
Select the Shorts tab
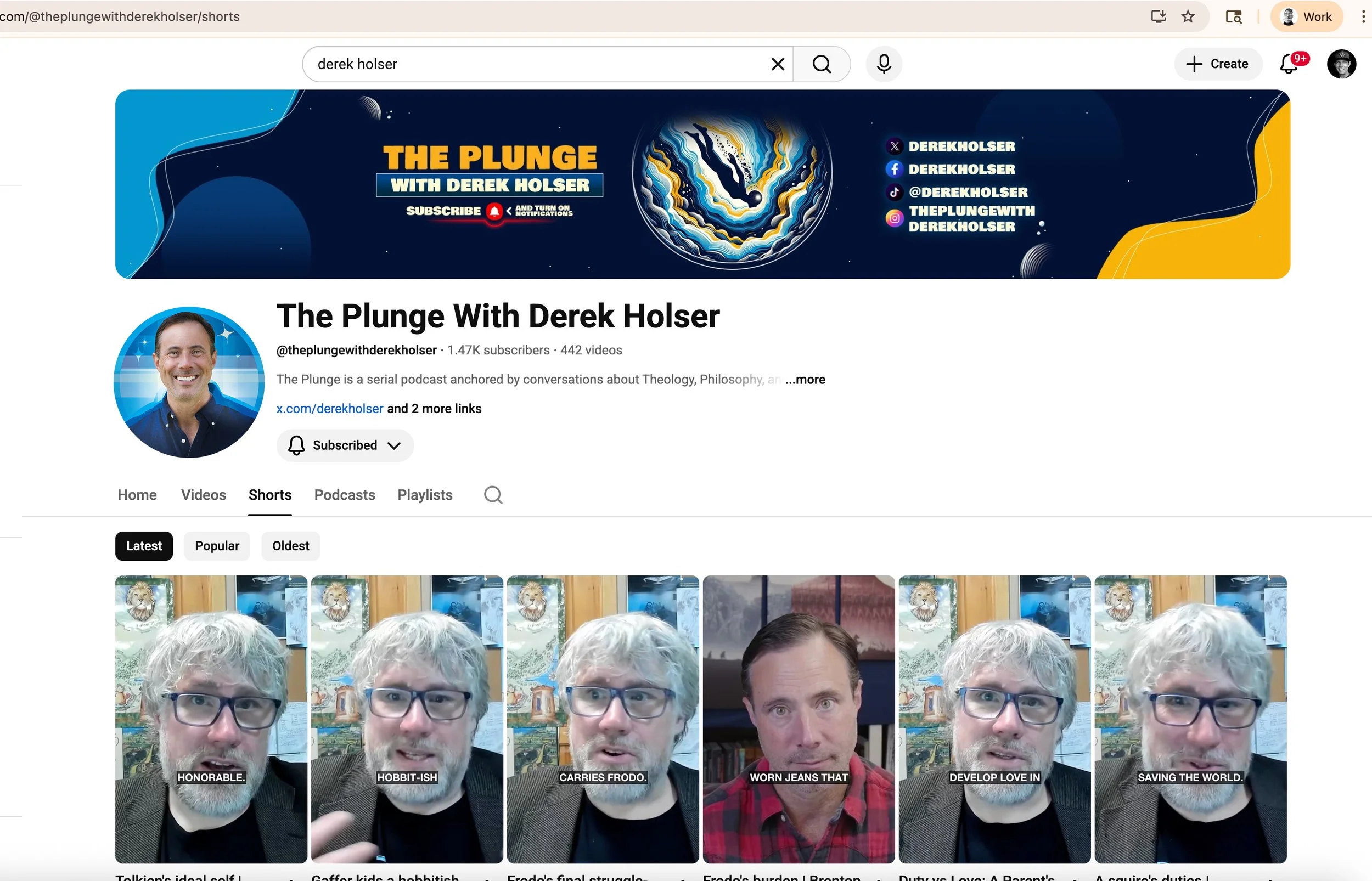tap(270, 495)
